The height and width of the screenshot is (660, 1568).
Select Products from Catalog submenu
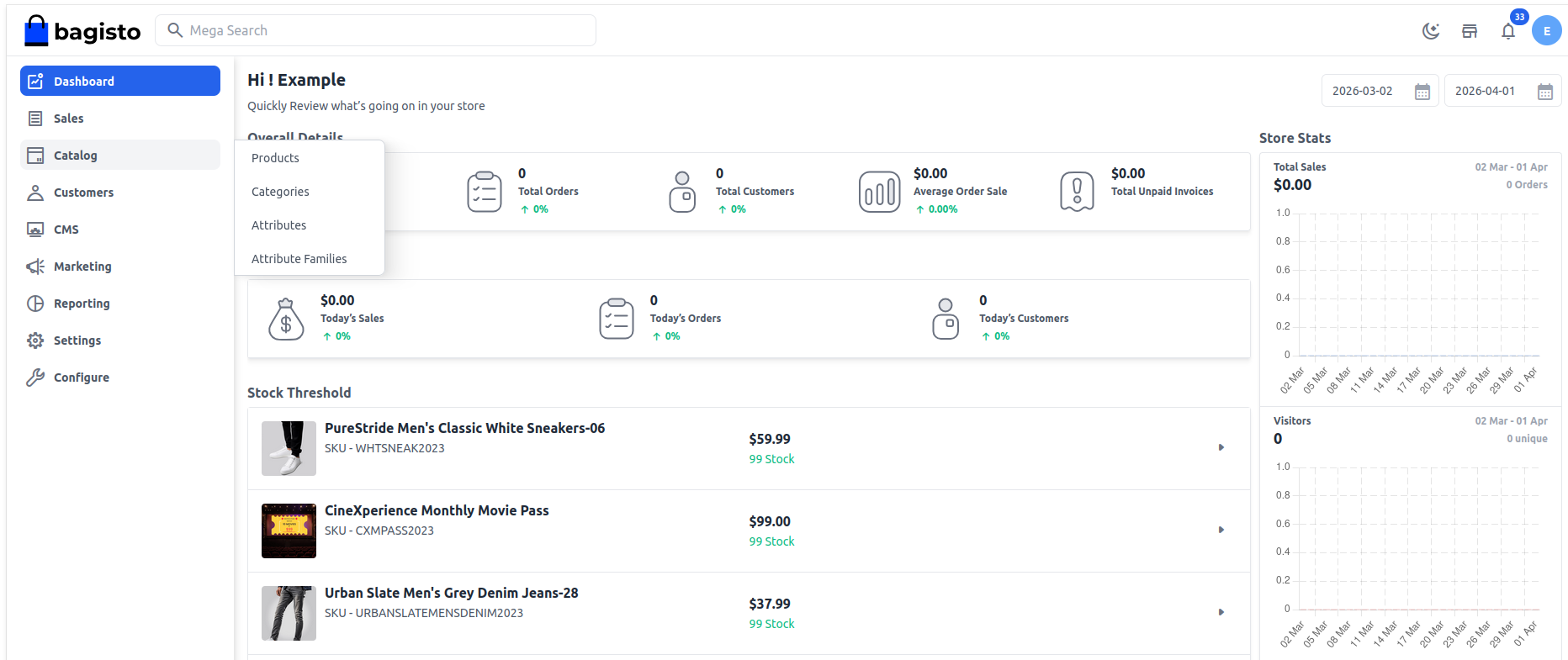tap(275, 158)
